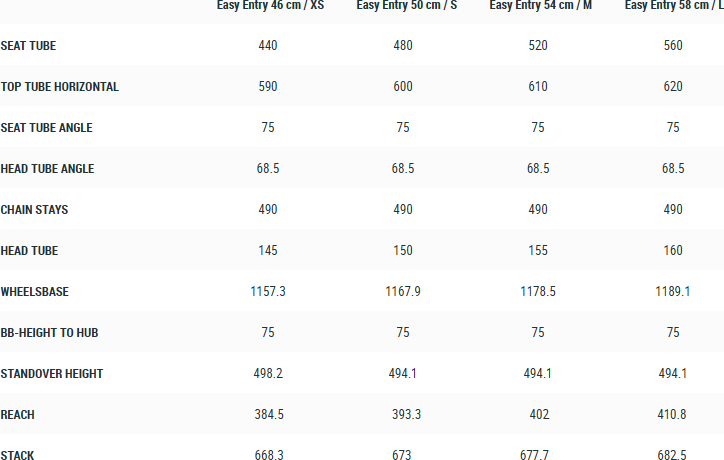This screenshot has height=460, width=724.
Task: Select the Easy Entry 58 cm / L header
Action: click(x=673, y=6)
